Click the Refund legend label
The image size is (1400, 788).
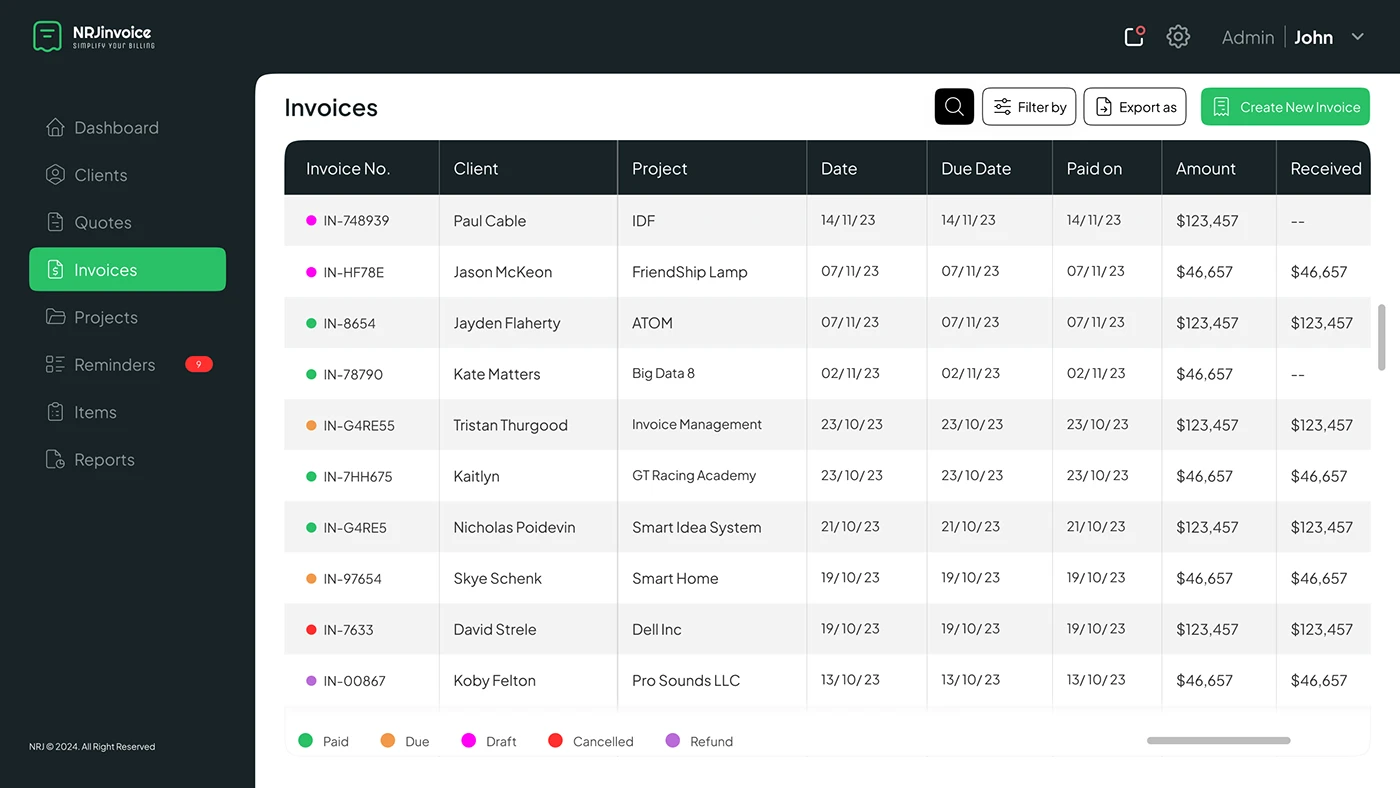pos(712,742)
